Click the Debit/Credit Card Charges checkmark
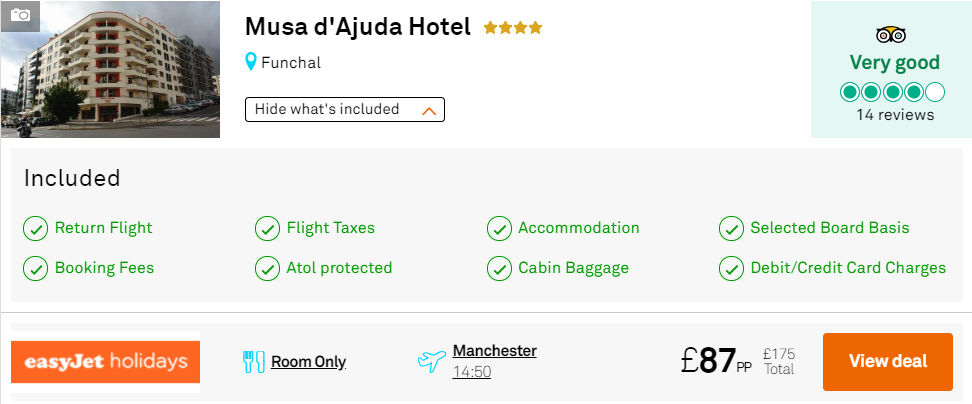Image resolution: width=972 pixels, height=404 pixels. click(x=731, y=269)
